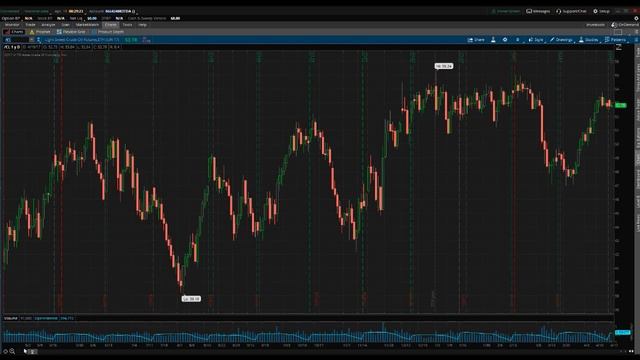640x360 pixels.
Task: Click the Share button on chart toolbar
Action: pos(476,40)
